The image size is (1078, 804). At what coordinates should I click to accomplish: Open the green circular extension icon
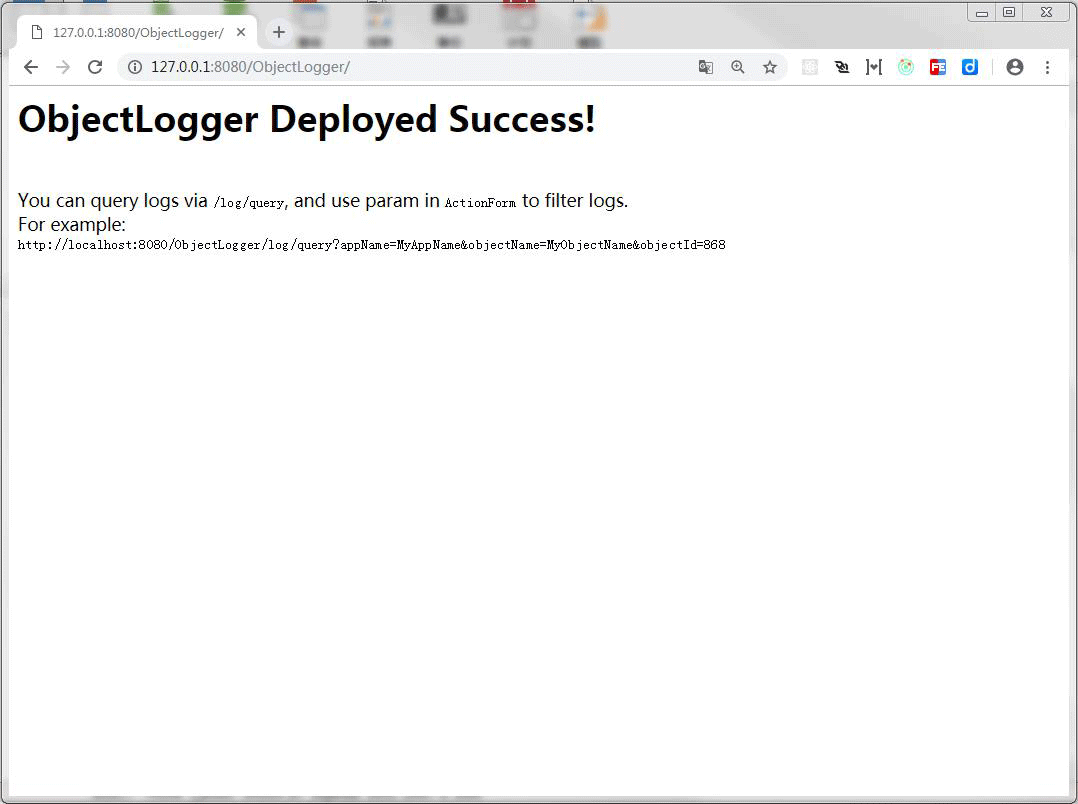pos(906,67)
